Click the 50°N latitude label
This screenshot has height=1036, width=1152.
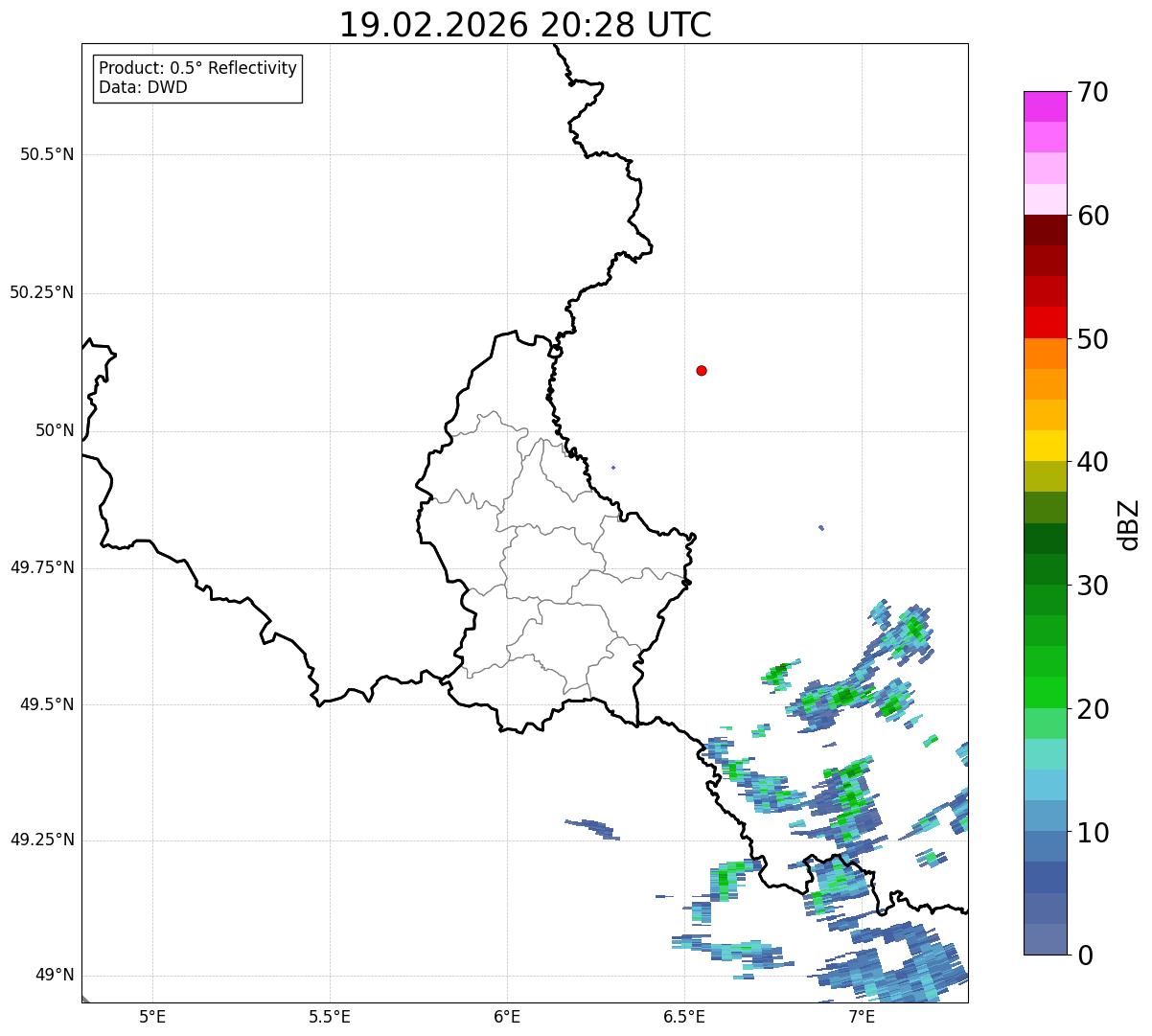click(x=55, y=430)
